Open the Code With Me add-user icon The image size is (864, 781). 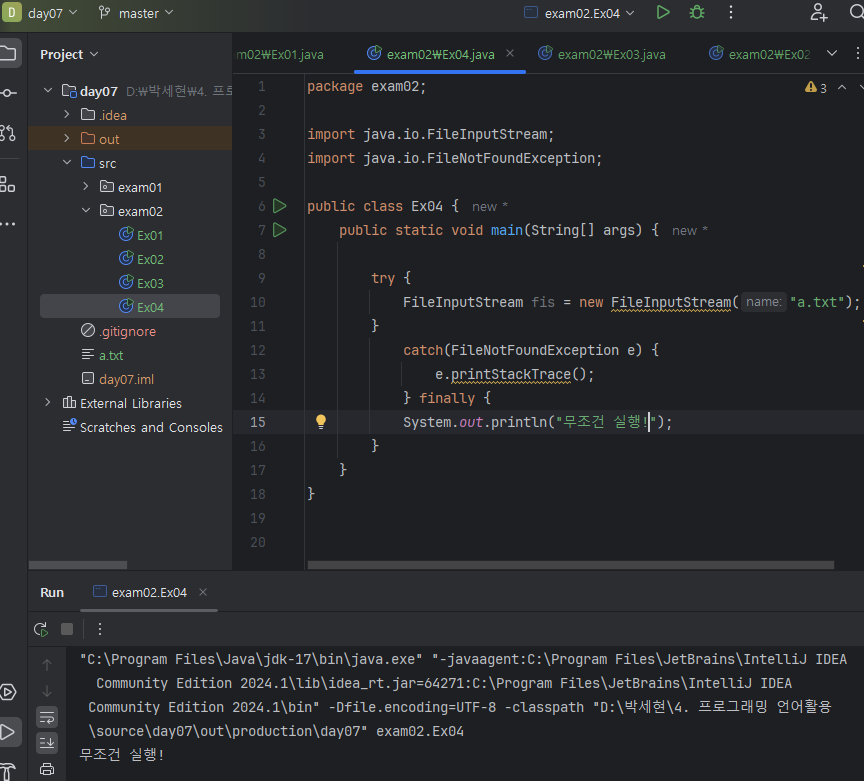(819, 13)
